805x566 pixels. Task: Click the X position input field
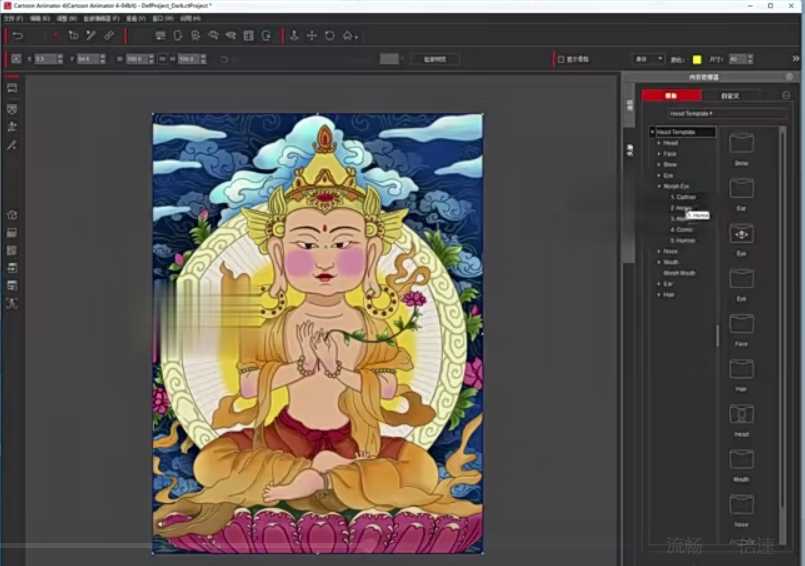(x=48, y=59)
